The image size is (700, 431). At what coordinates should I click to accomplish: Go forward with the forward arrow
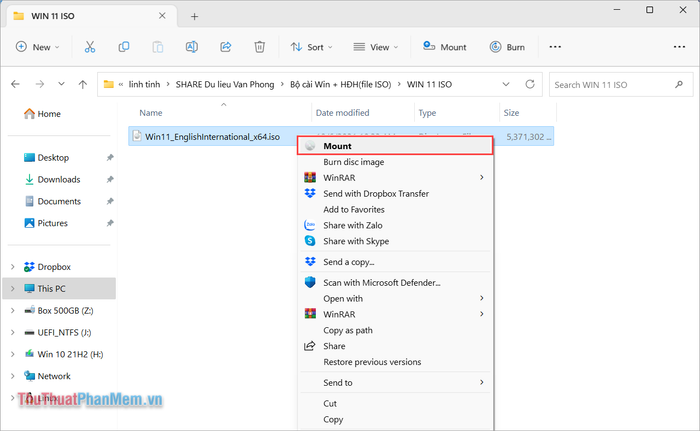[40, 84]
